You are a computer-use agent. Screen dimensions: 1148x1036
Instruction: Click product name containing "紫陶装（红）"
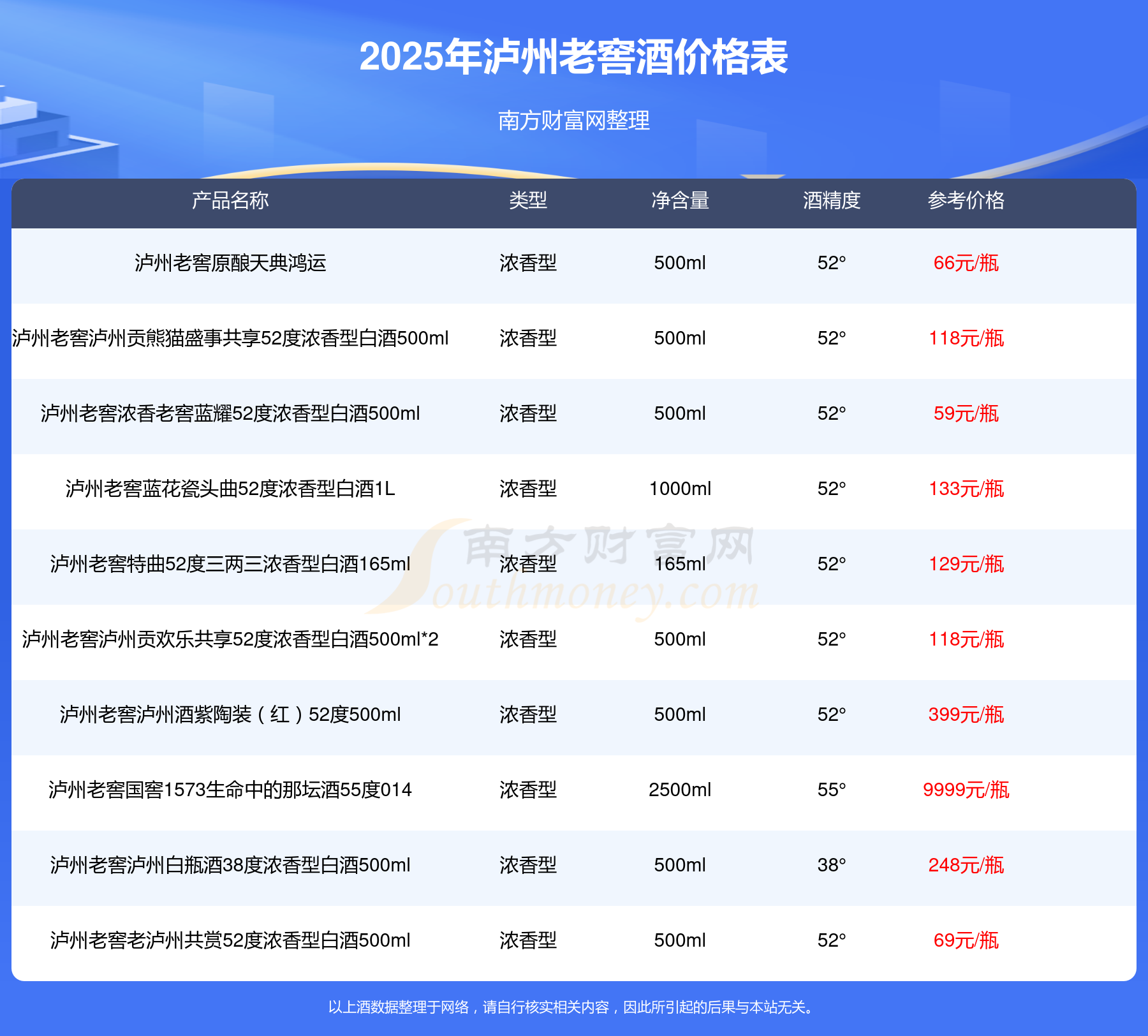pyautogui.click(x=230, y=714)
